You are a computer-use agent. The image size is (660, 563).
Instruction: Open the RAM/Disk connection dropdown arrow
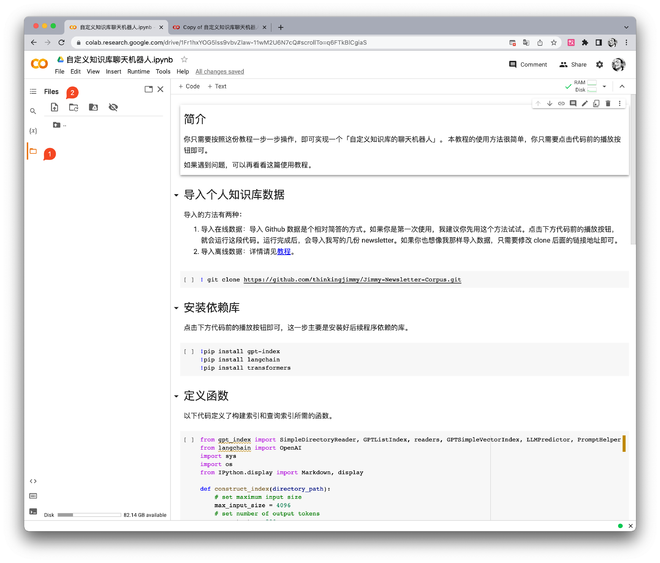[605, 87]
